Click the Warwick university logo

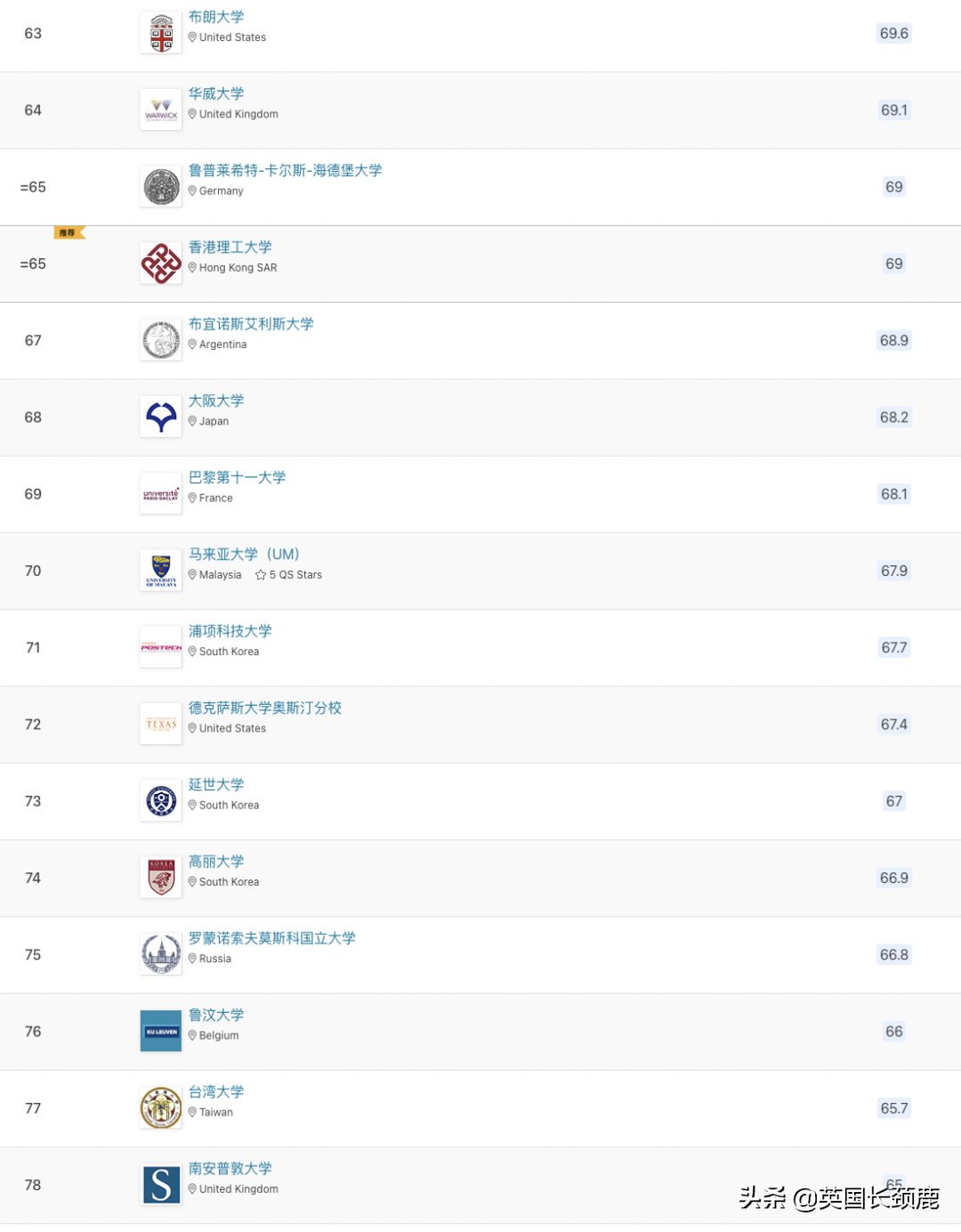coord(161,110)
